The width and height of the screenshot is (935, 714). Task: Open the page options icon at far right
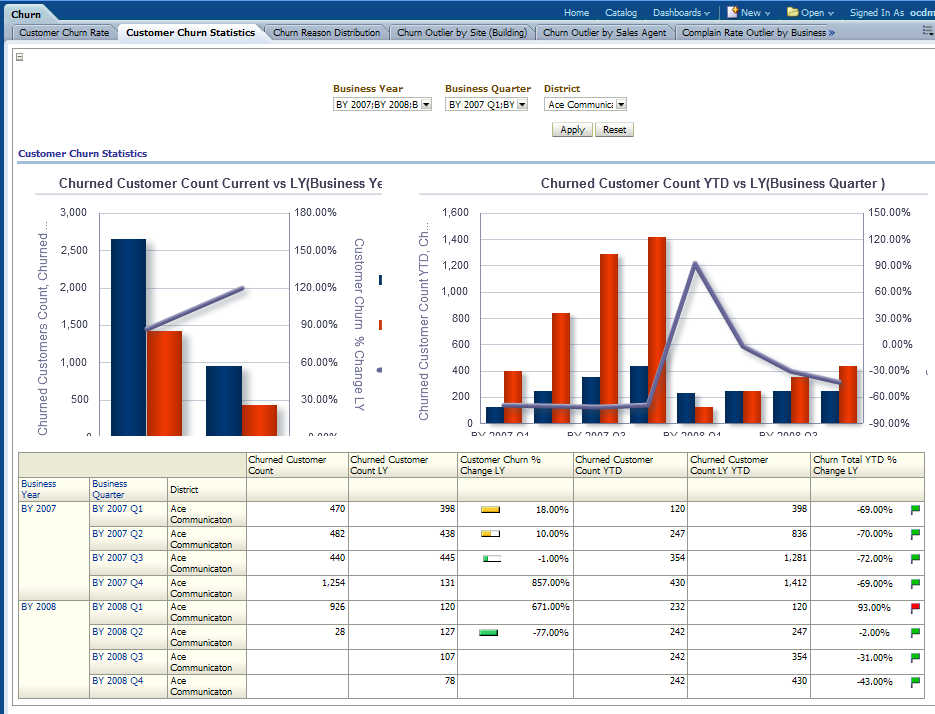(x=927, y=32)
